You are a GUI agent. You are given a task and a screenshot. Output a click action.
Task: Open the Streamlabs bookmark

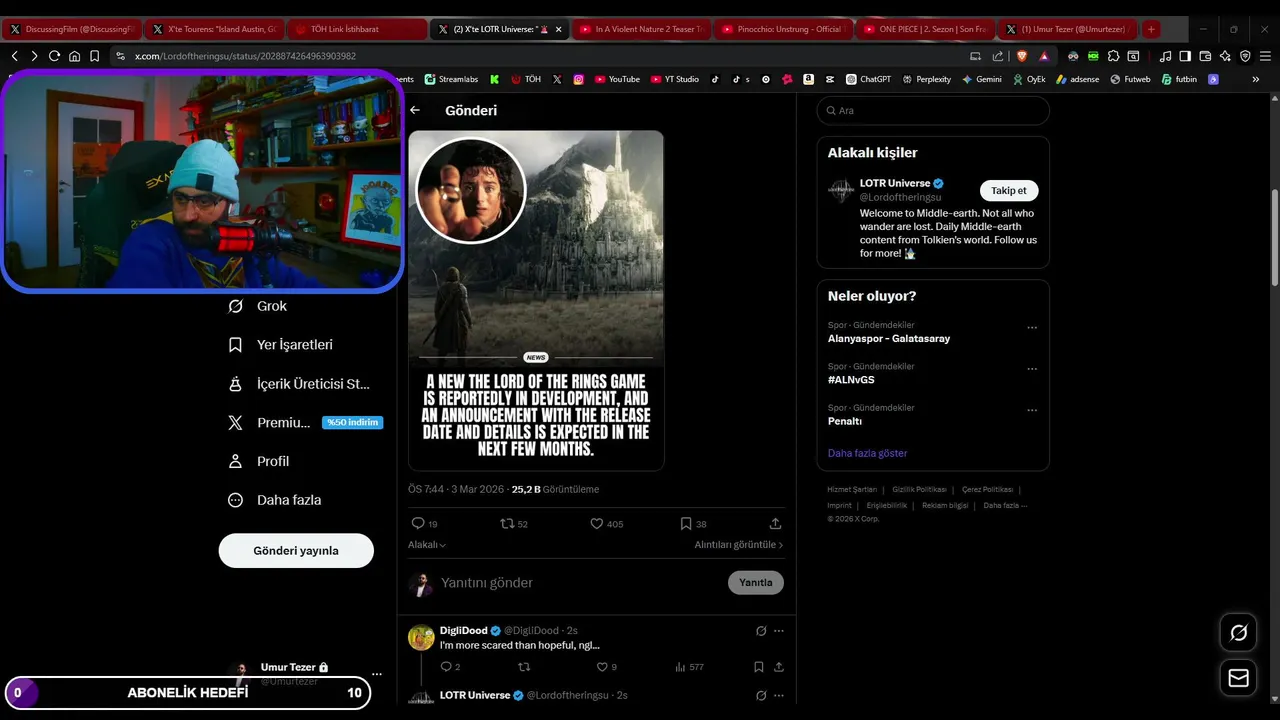click(451, 79)
